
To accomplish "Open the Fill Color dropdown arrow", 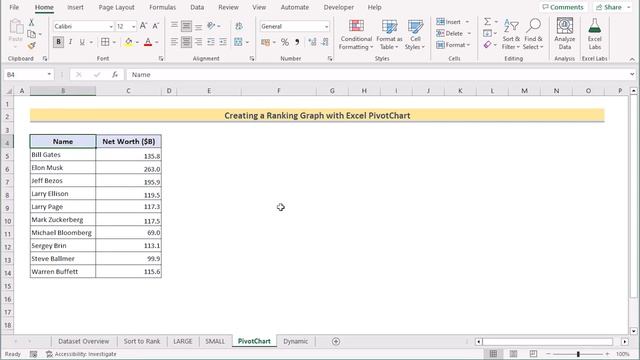I will (x=137, y=42).
